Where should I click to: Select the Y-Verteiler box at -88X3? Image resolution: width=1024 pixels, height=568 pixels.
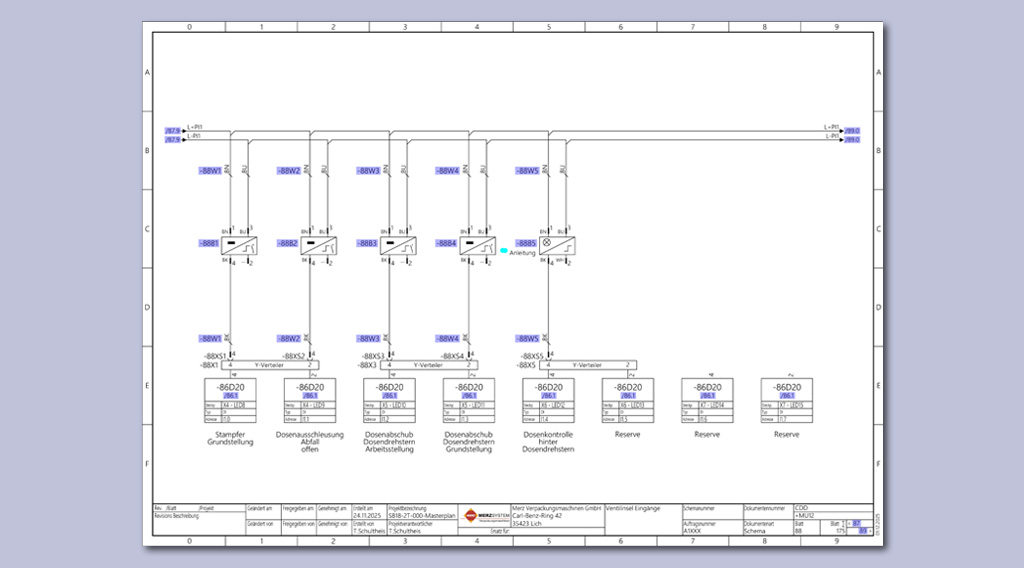click(x=430, y=366)
